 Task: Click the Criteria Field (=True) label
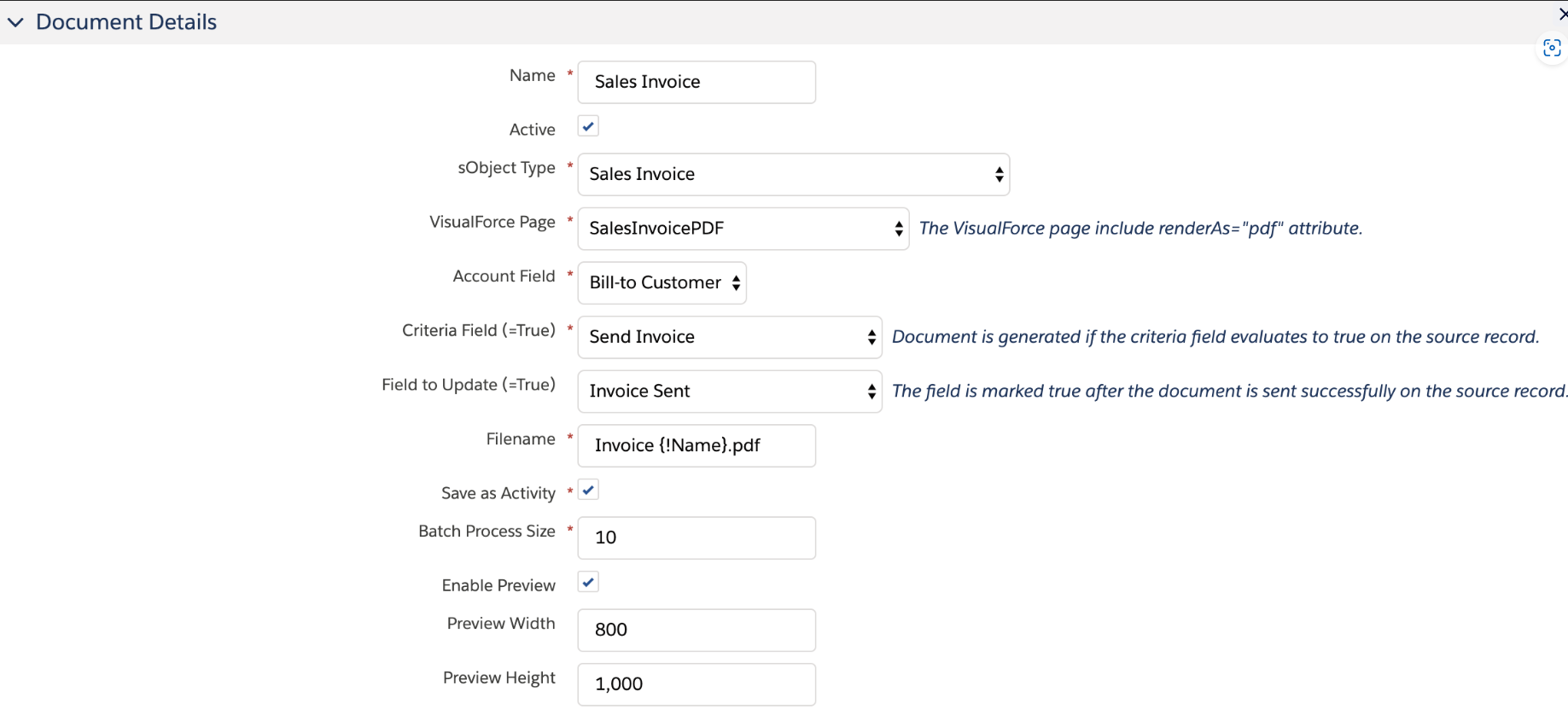click(479, 330)
